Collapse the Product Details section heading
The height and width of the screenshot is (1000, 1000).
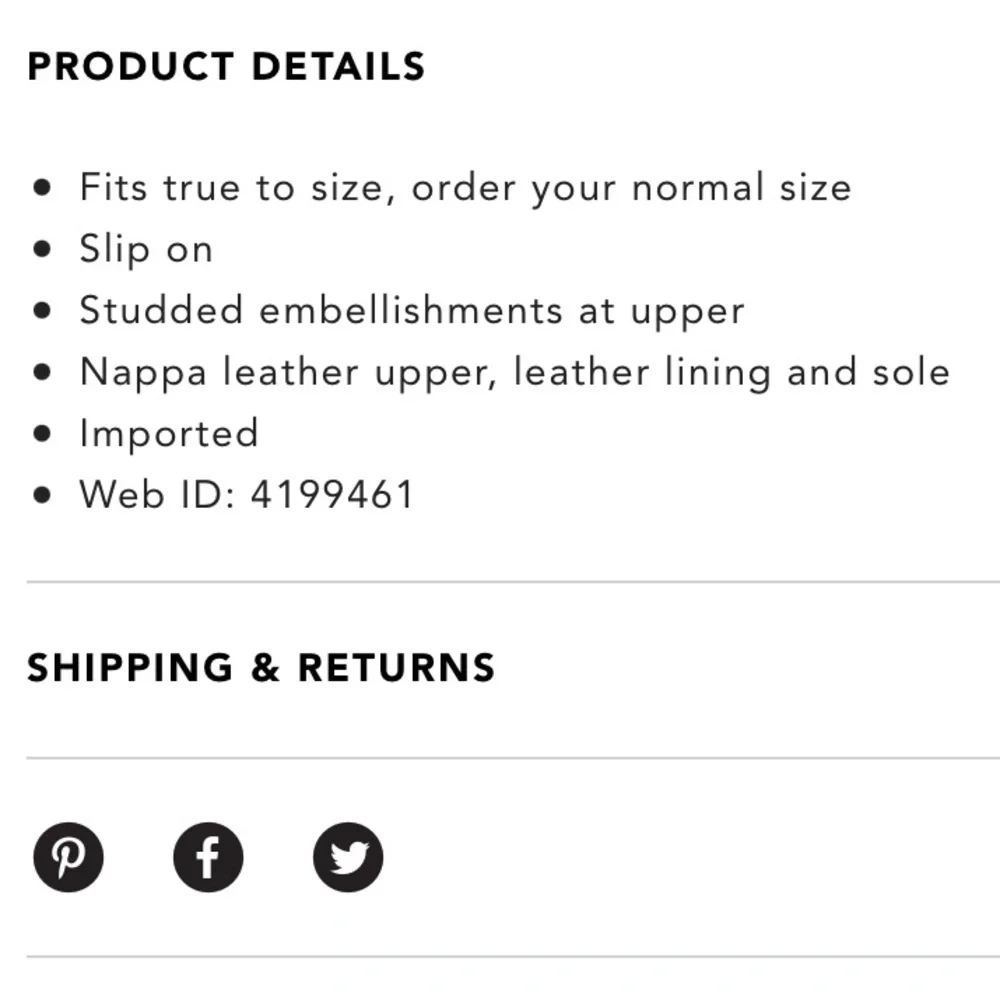click(226, 66)
